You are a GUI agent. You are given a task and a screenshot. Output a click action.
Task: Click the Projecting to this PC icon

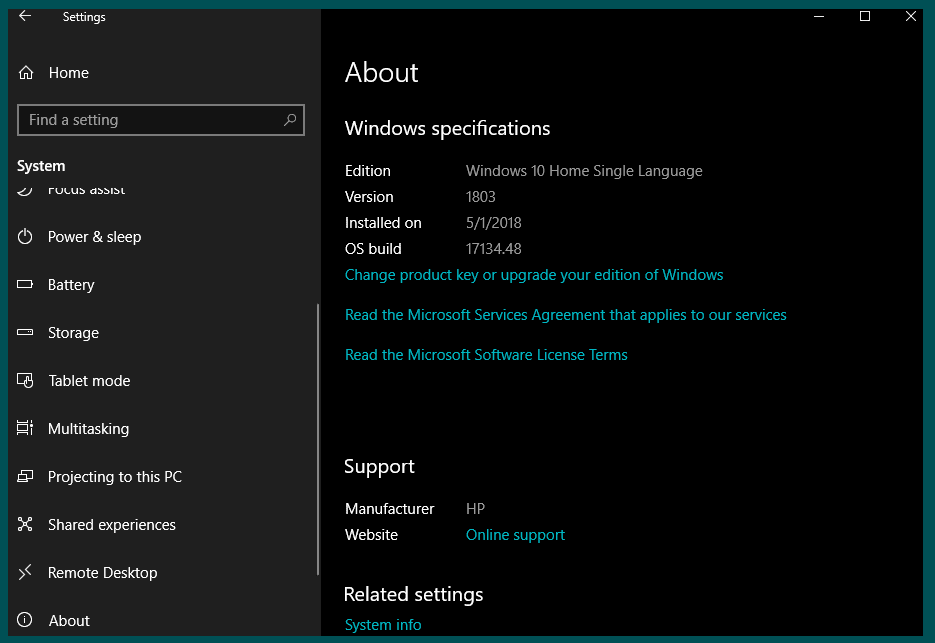pyautogui.click(x=25, y=476)
